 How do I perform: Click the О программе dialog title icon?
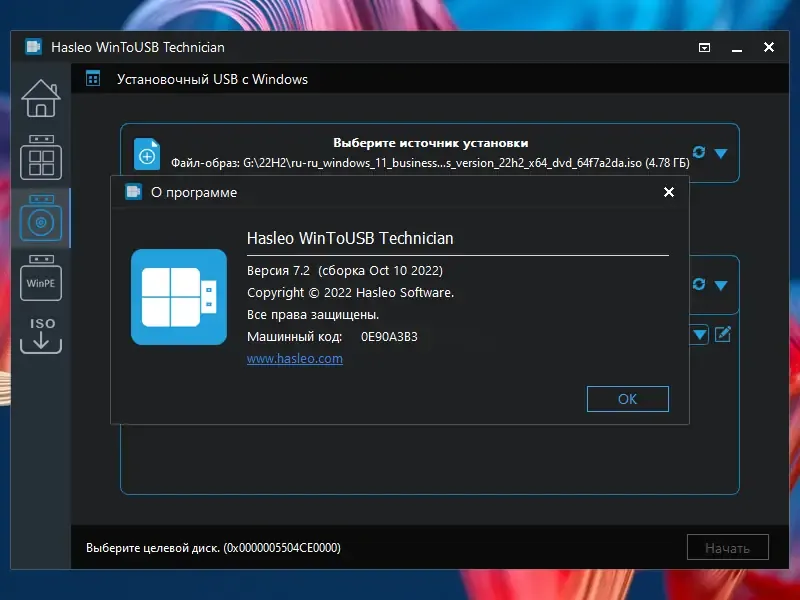[134, 192]
